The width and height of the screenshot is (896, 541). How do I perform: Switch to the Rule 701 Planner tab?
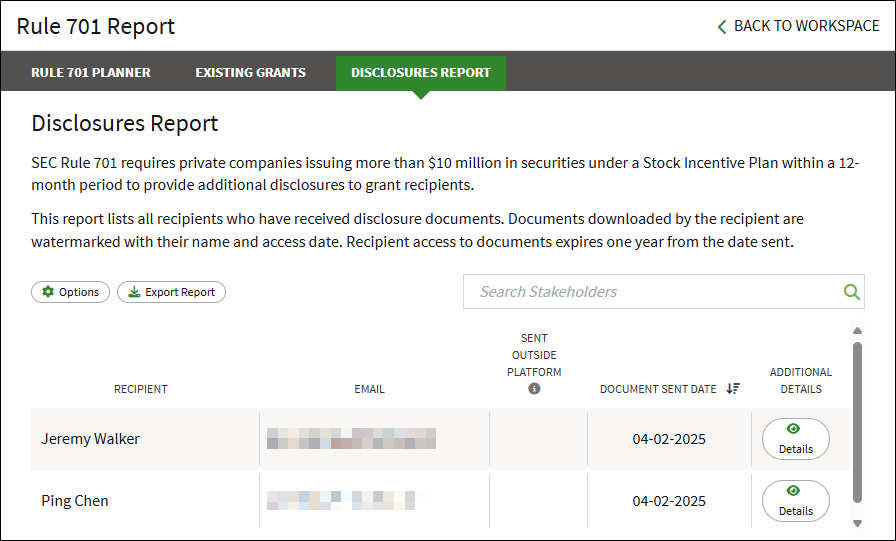coord(91,72)
